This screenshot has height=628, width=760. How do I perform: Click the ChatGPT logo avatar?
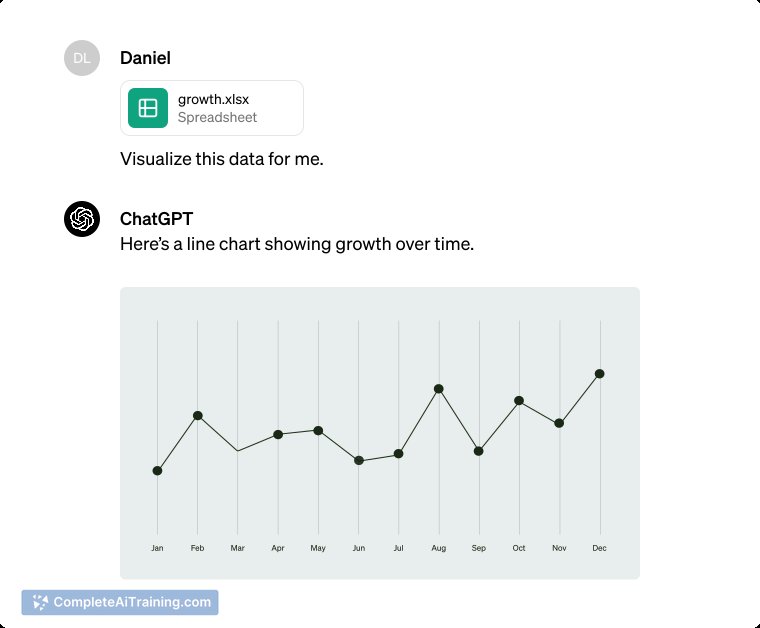click(x=82, y=219)
